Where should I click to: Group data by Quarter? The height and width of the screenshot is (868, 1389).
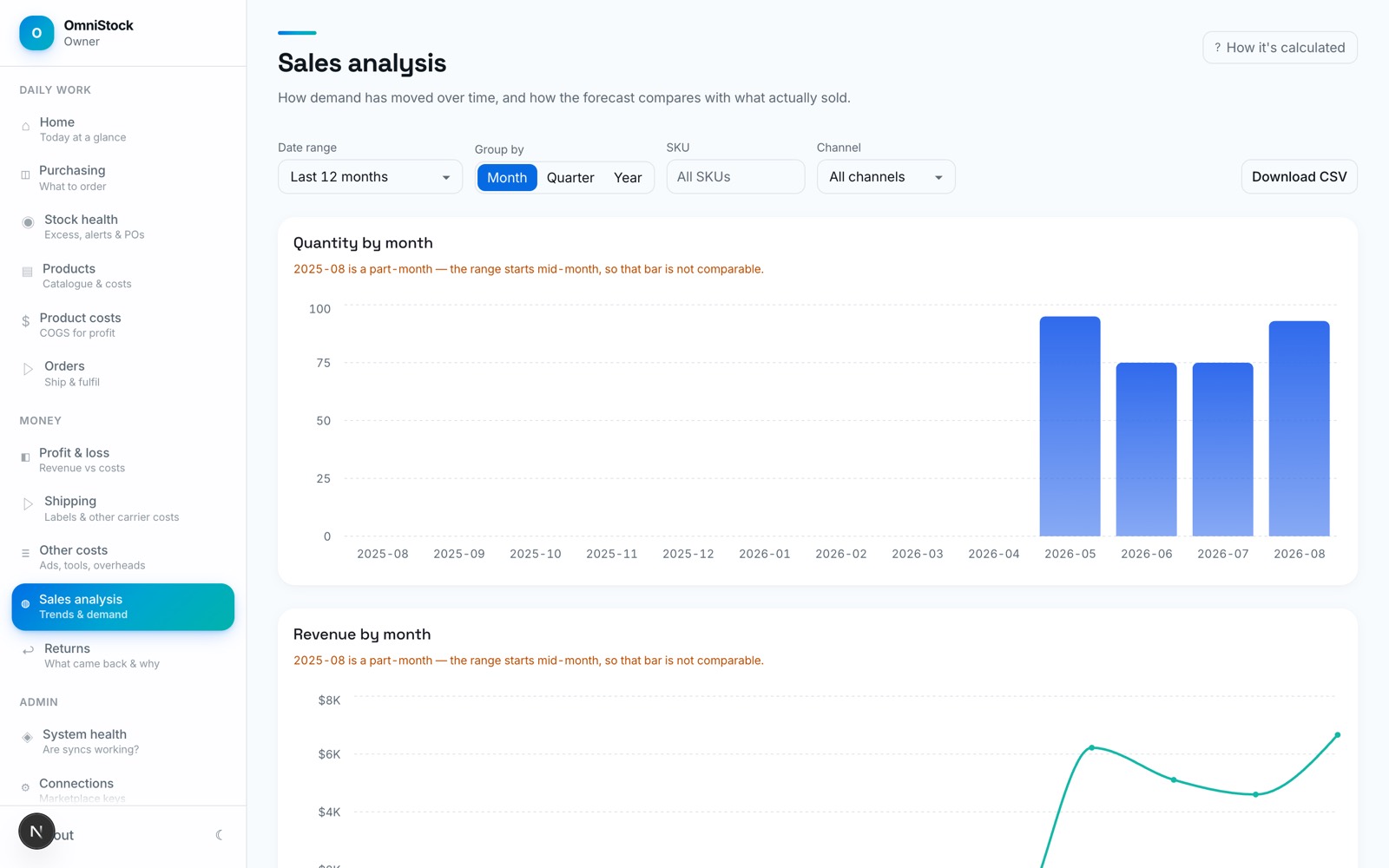pyautogui.click(x=570, y=178)
